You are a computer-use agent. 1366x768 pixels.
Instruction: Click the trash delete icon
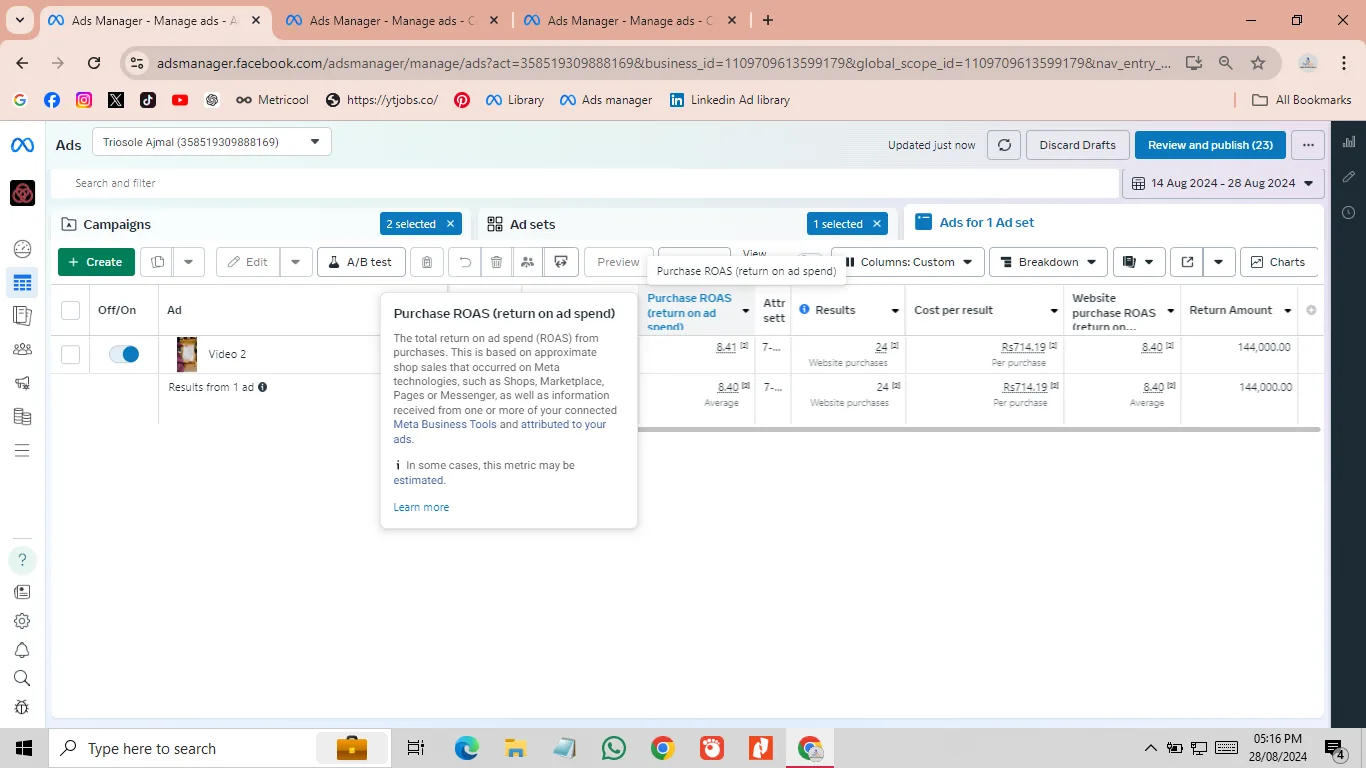(x=496, y=262)
